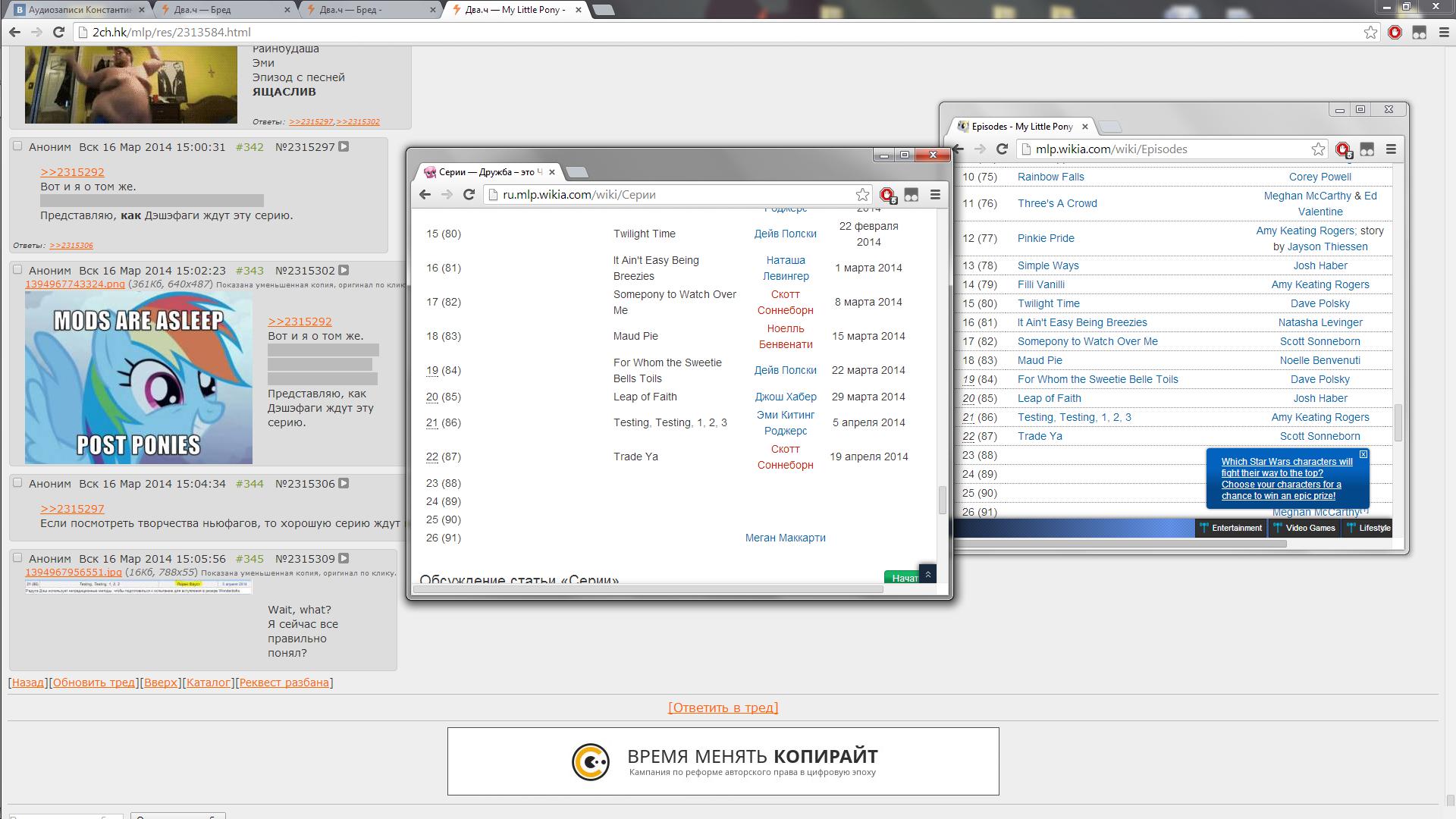Close the 'Два.ч — My Little Pony' tab
Screen dimensions: 1456x819
click(x=578, y=10)
